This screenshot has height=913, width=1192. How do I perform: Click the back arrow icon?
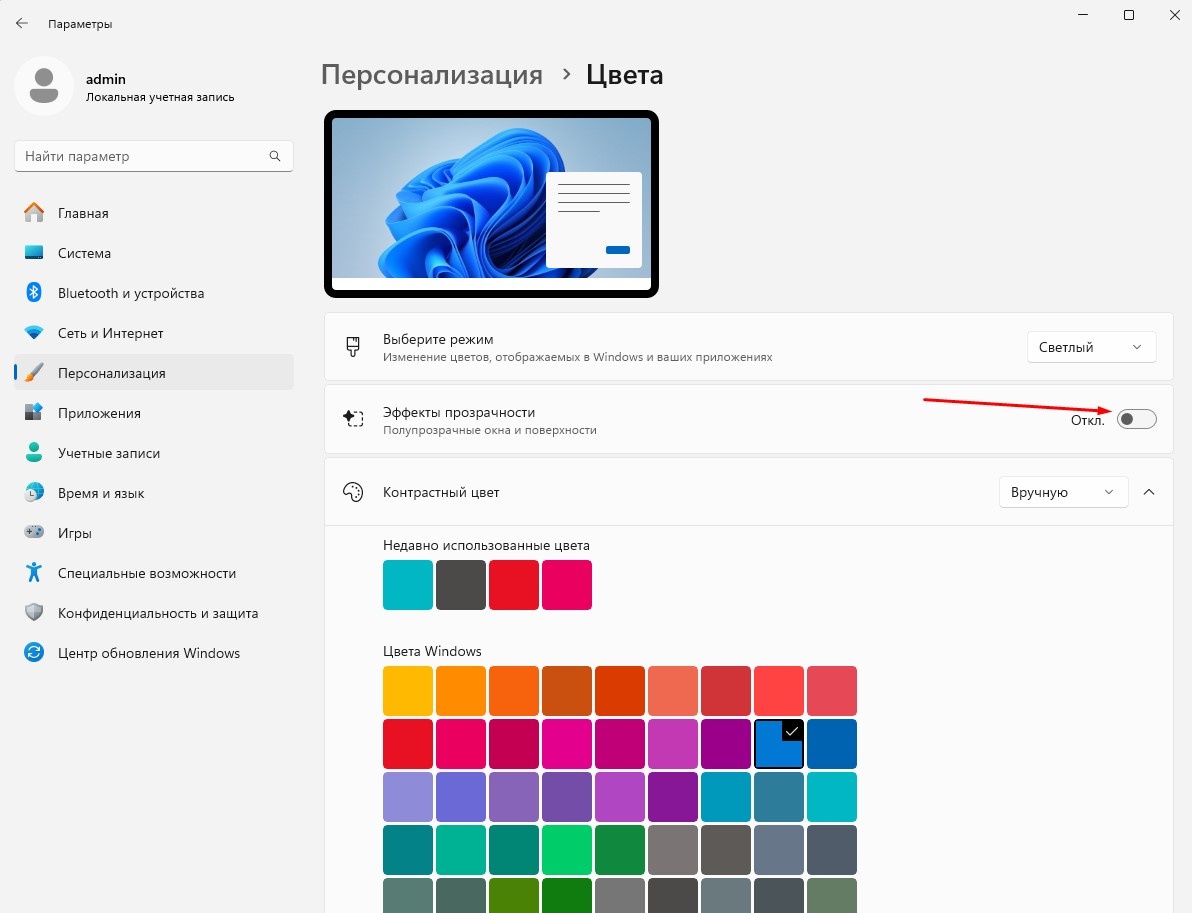tap(21, 24)
